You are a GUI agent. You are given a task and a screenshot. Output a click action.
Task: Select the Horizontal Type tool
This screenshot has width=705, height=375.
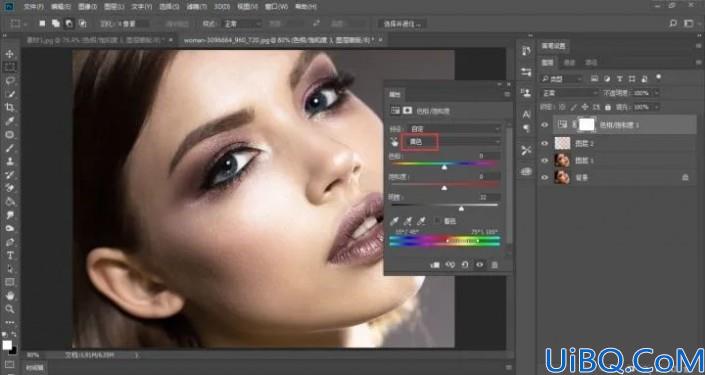point(9,255)
